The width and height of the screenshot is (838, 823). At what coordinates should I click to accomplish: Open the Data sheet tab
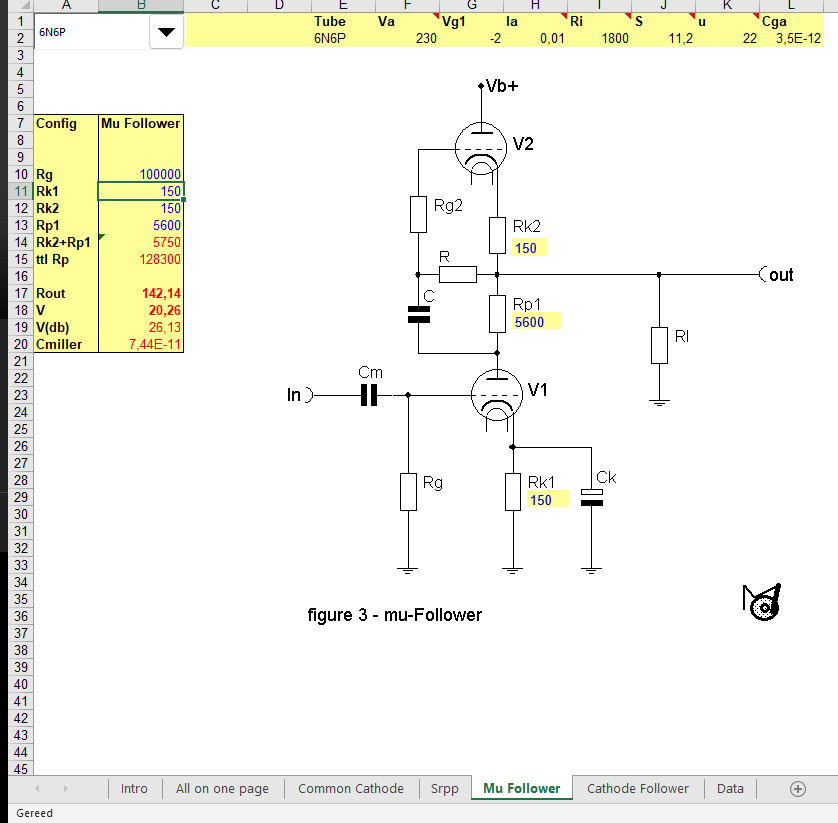pos(730,788)
